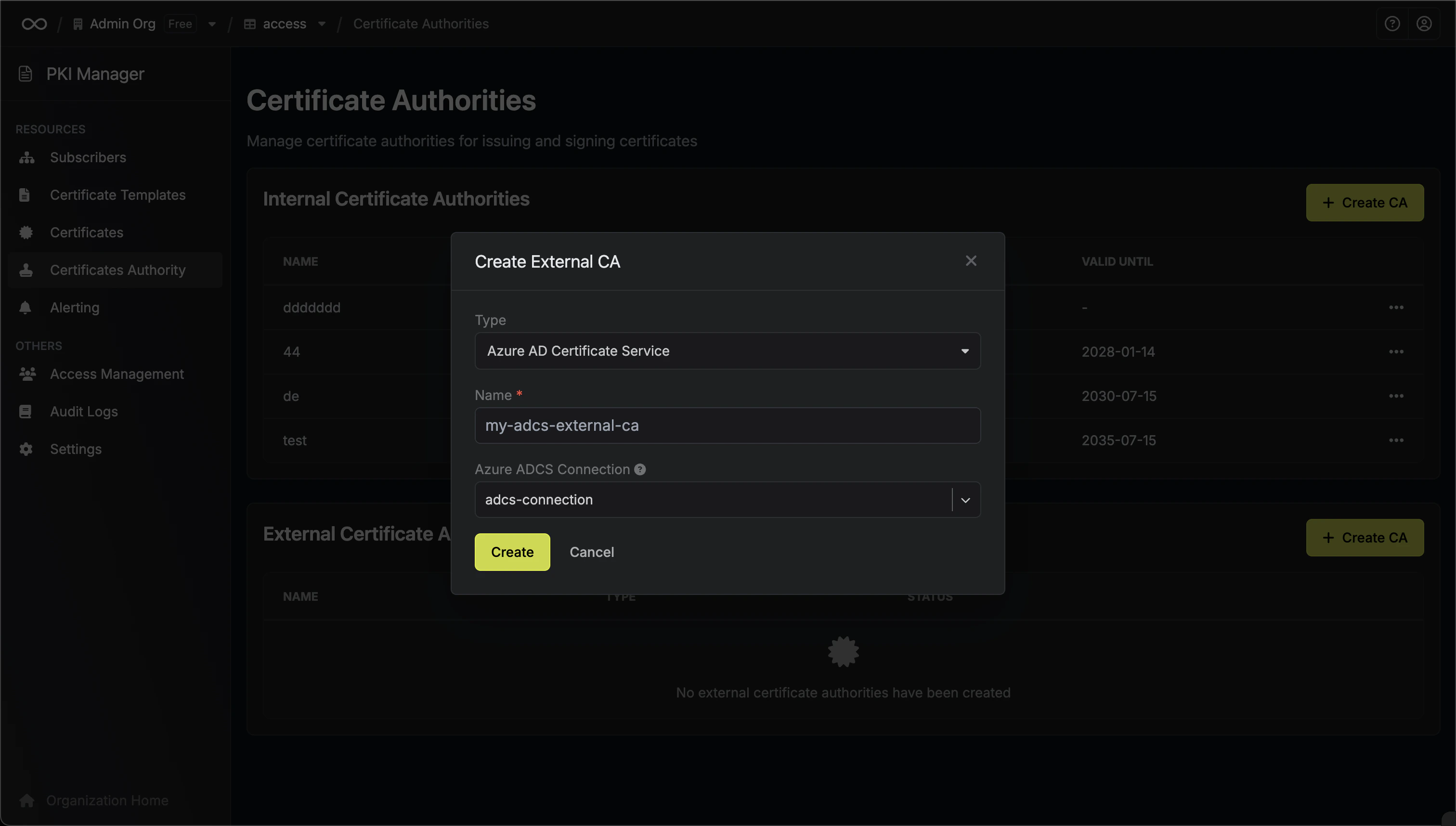Click the Organization Home house icon

26,800
